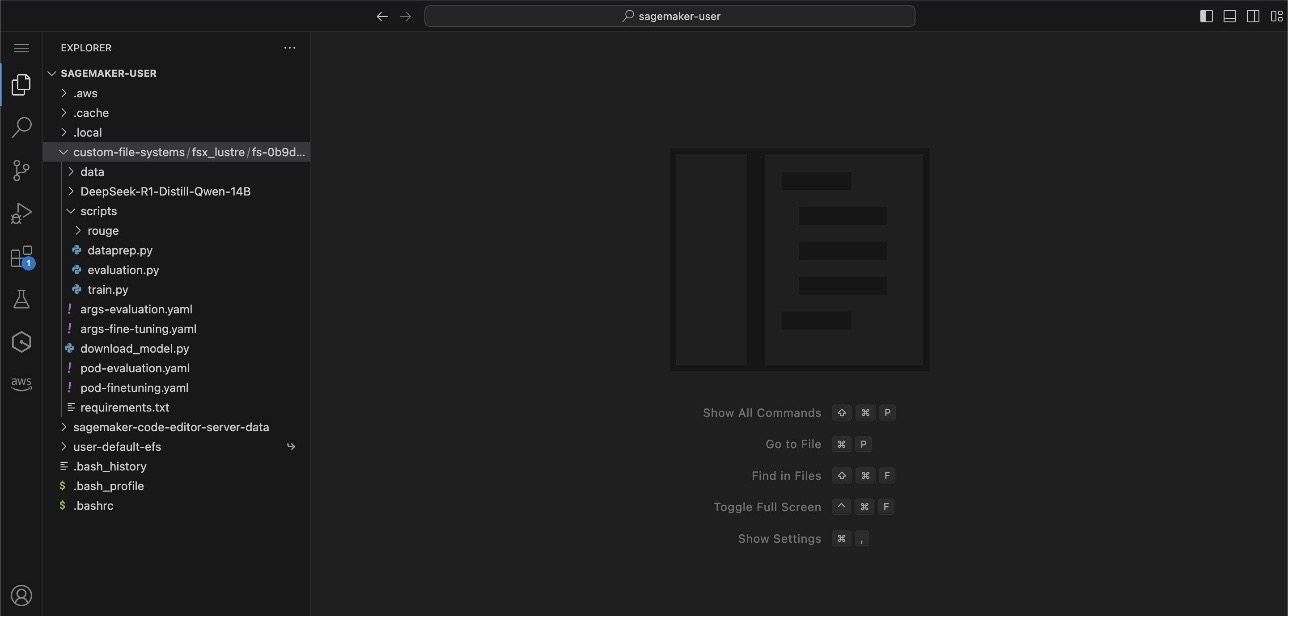Open the Customize Layout icon

pyautogui.click(x=1277, y=16)
